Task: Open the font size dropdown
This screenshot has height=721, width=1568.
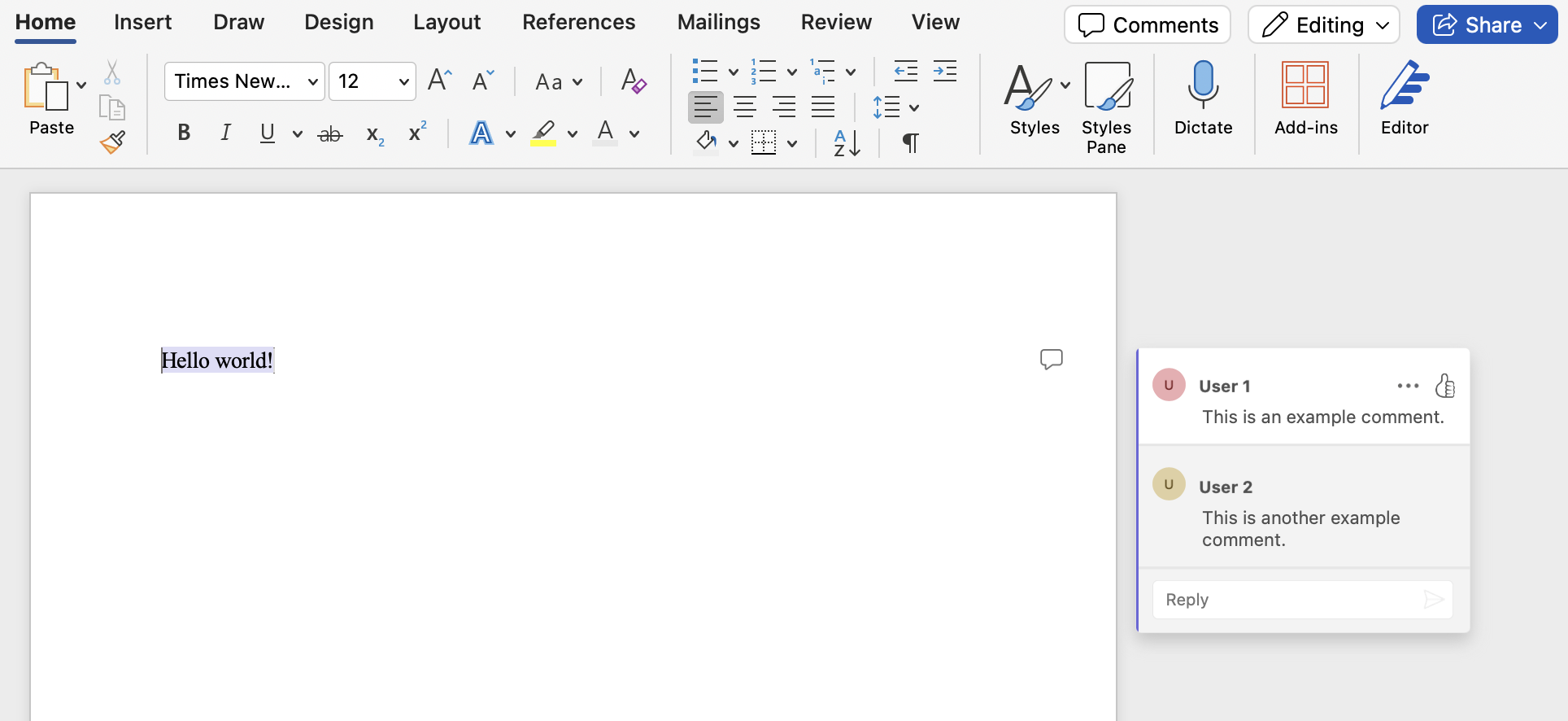Action: (x=403, y=81)
